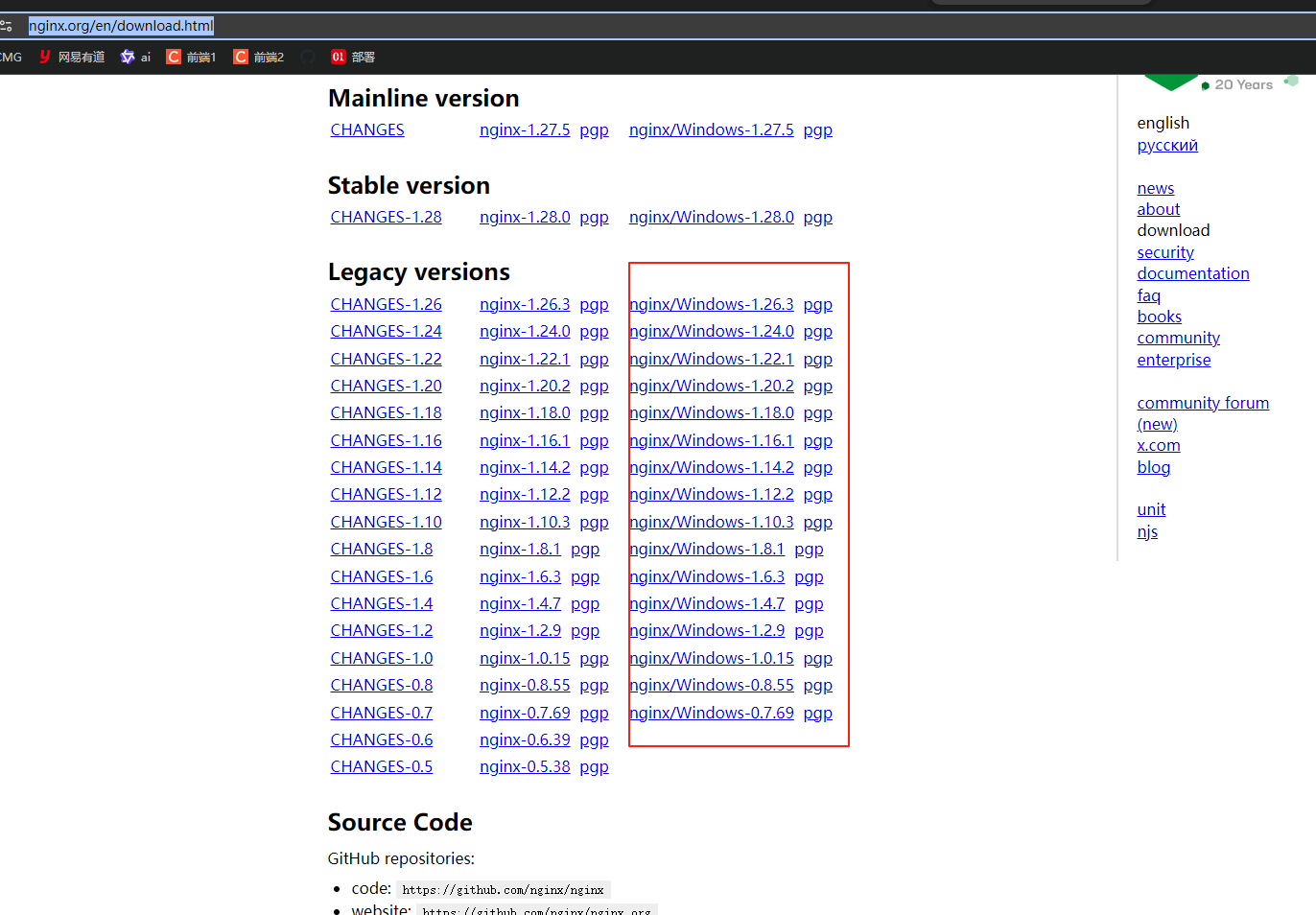This screenshot has height=915, width=1316.
Task: Open CHANGES-1.8 link
Action: point(381,549)
